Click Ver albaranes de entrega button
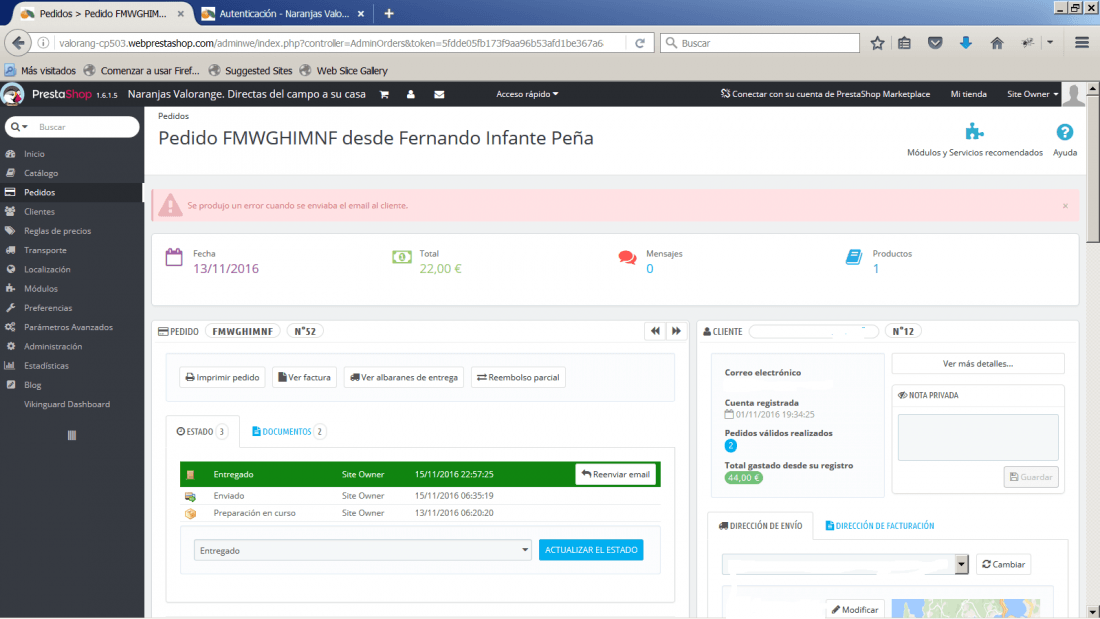The width and height of the screenshot is (1100, 619). point(404,378)
